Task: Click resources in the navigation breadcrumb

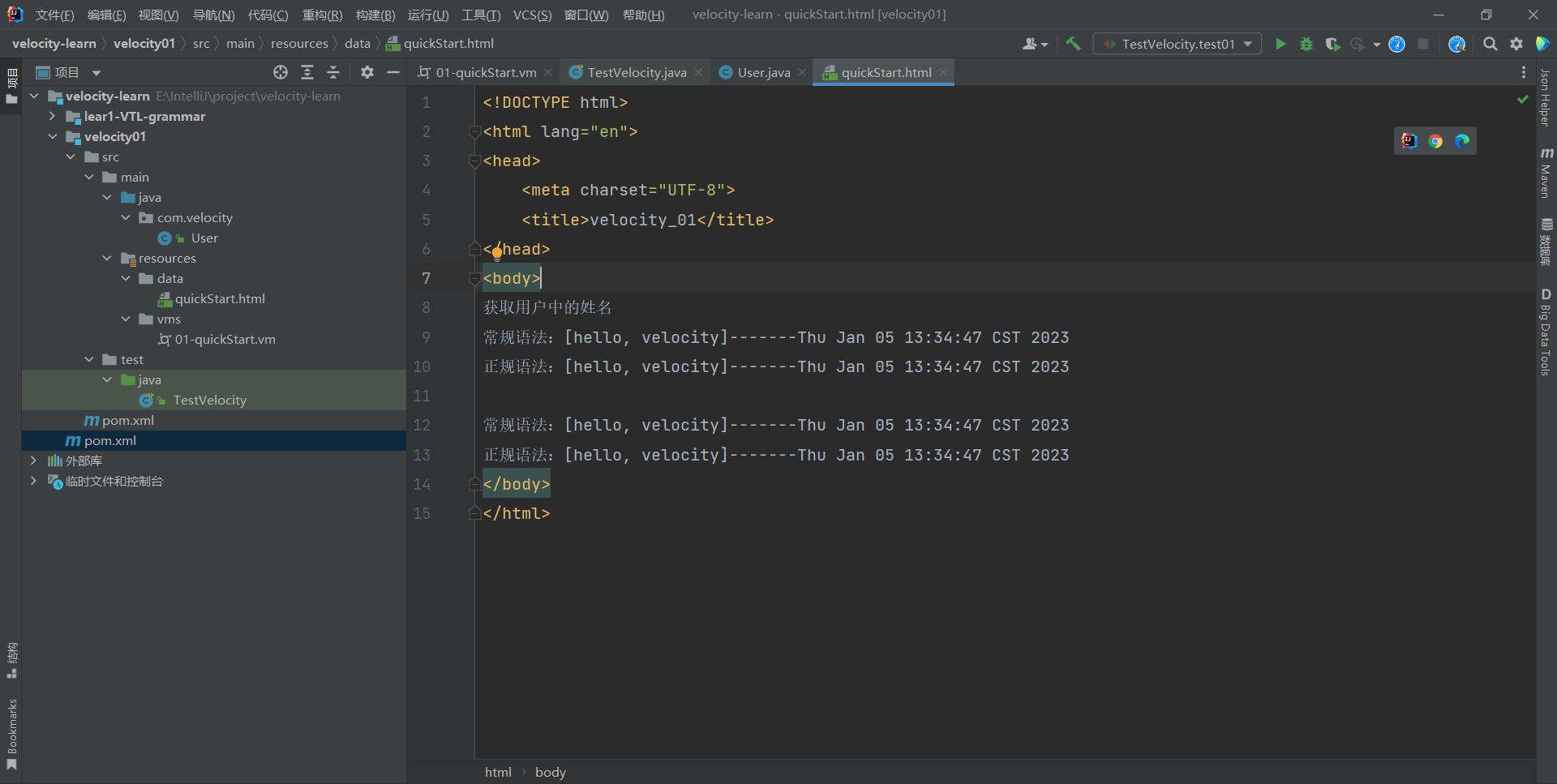Action: (x=299, y=44)
